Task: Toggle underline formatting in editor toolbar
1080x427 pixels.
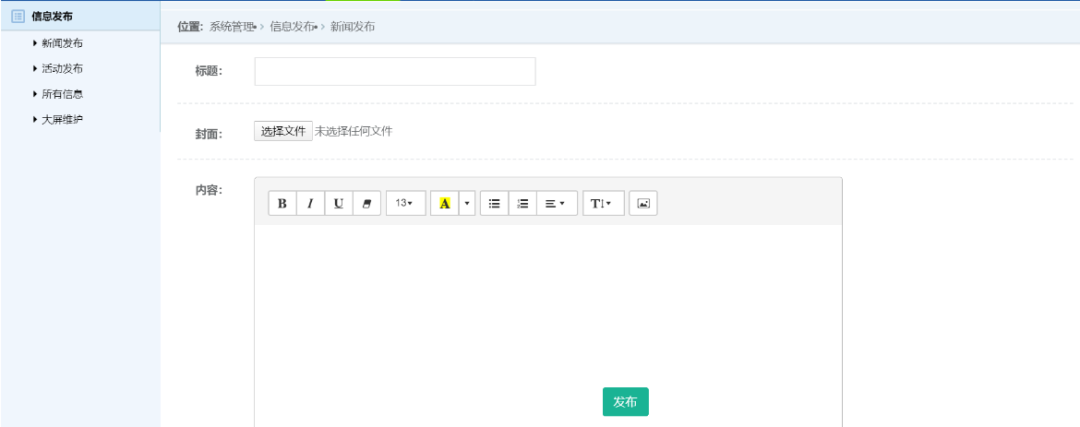Action: tap(339, 204)
